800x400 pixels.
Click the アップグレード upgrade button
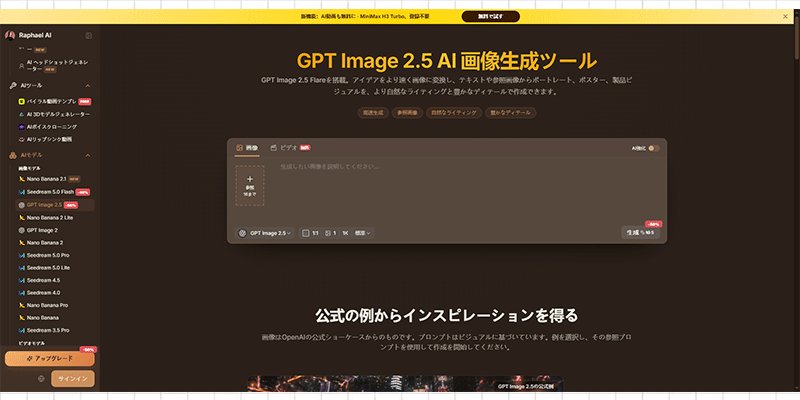coord(49,359)
